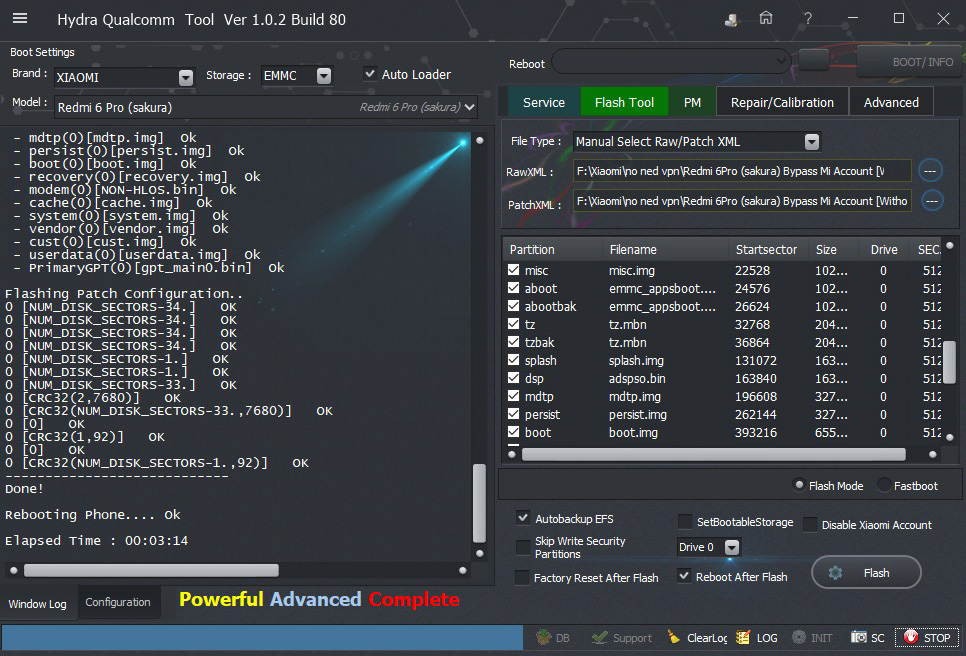Open the Drive 0 dropdown
The image size is (966, 656).
[x=731, y=547]
